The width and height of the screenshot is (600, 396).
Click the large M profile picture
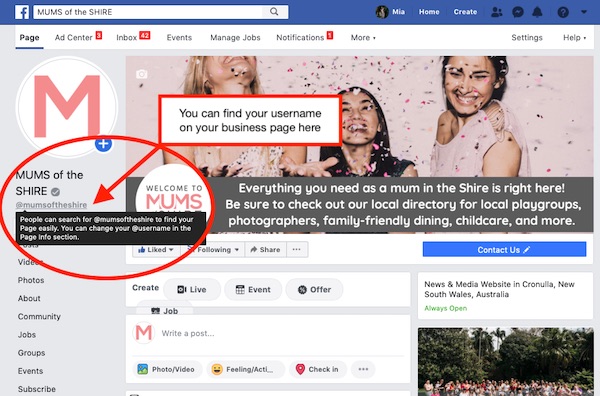coord(67,106)
